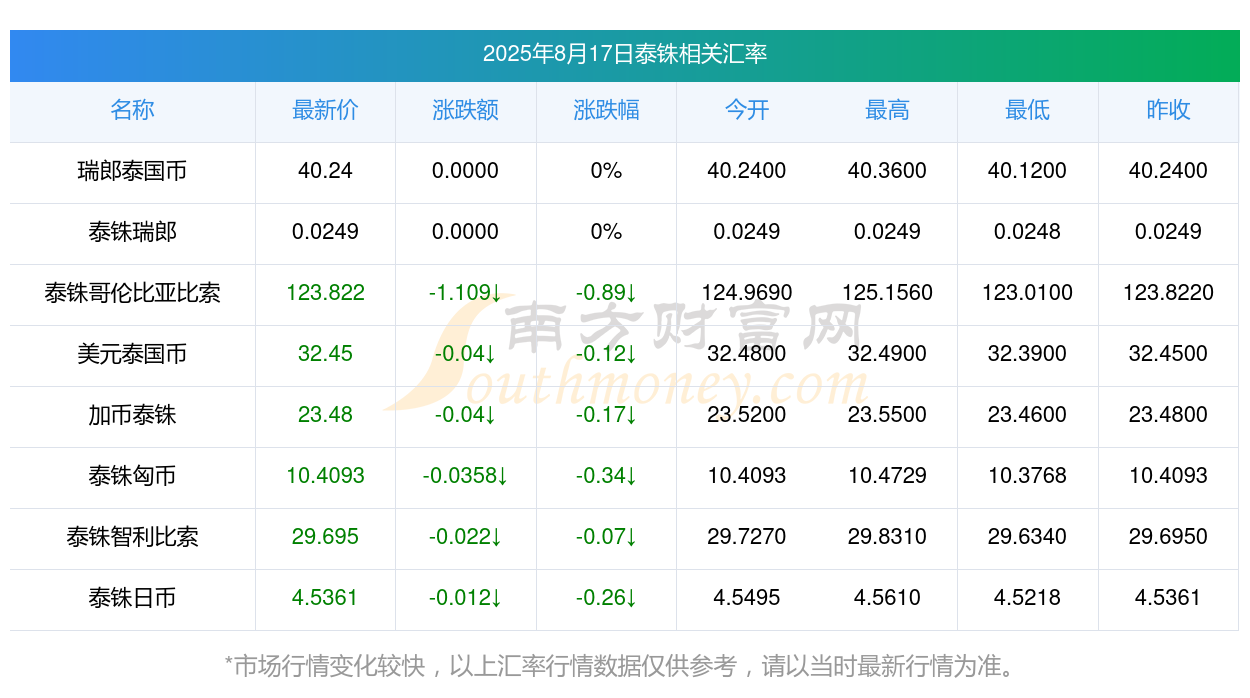Screen dimensions: 1250x698
Task: Click previous close 32.4500
Action: 1168,354
